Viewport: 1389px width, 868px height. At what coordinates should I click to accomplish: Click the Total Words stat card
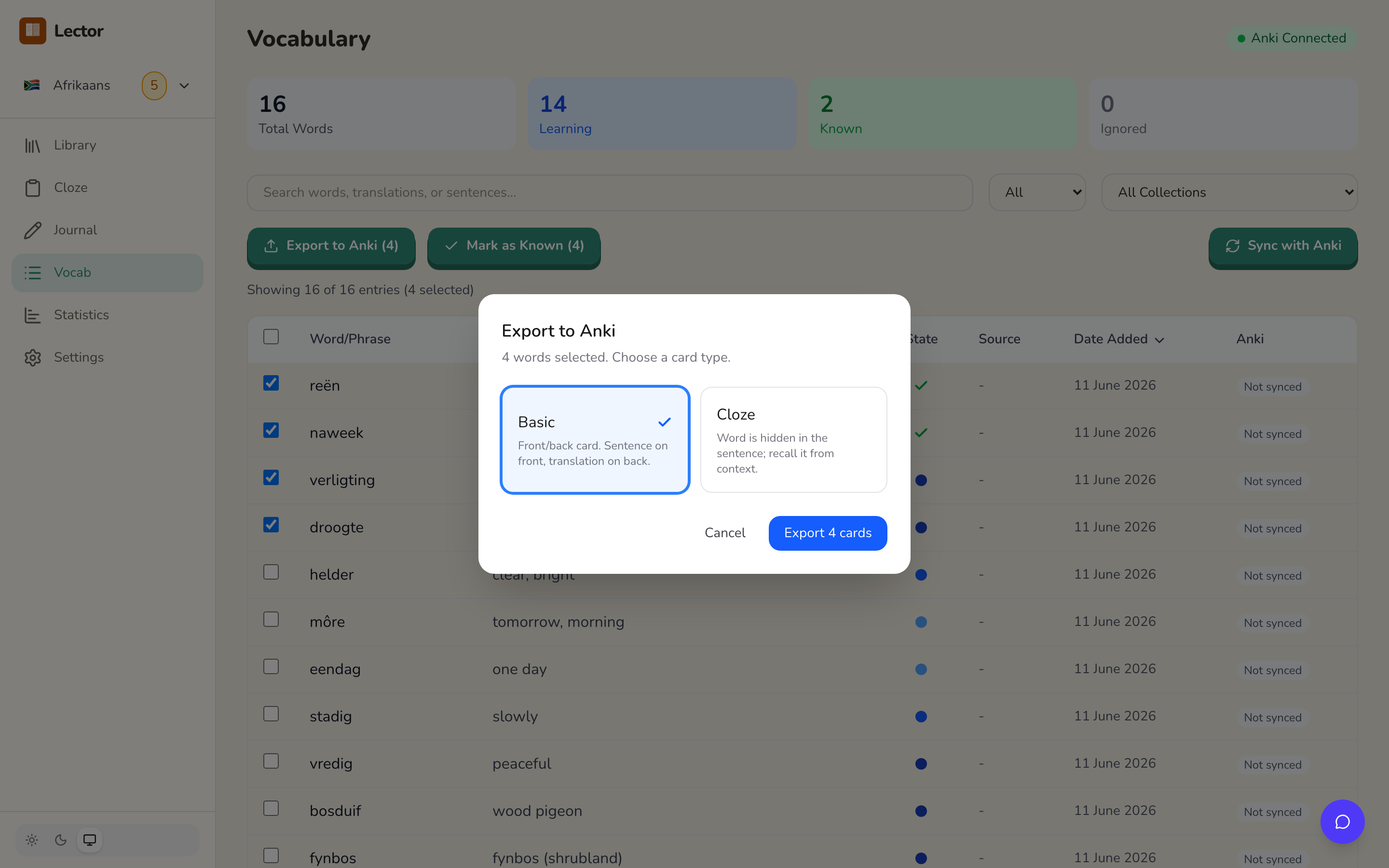tap(381, 114)
